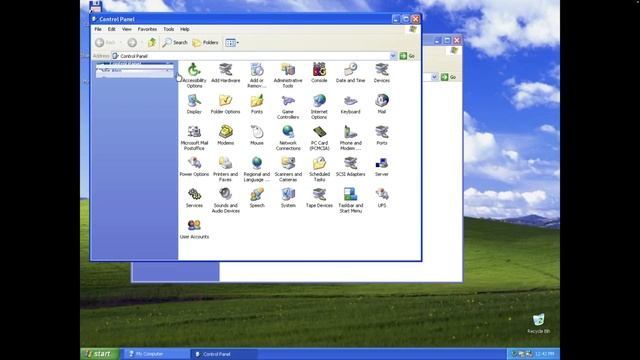Open Regional and Language options
Viewport: 640px width, 360px height.
tap(257, 169)
